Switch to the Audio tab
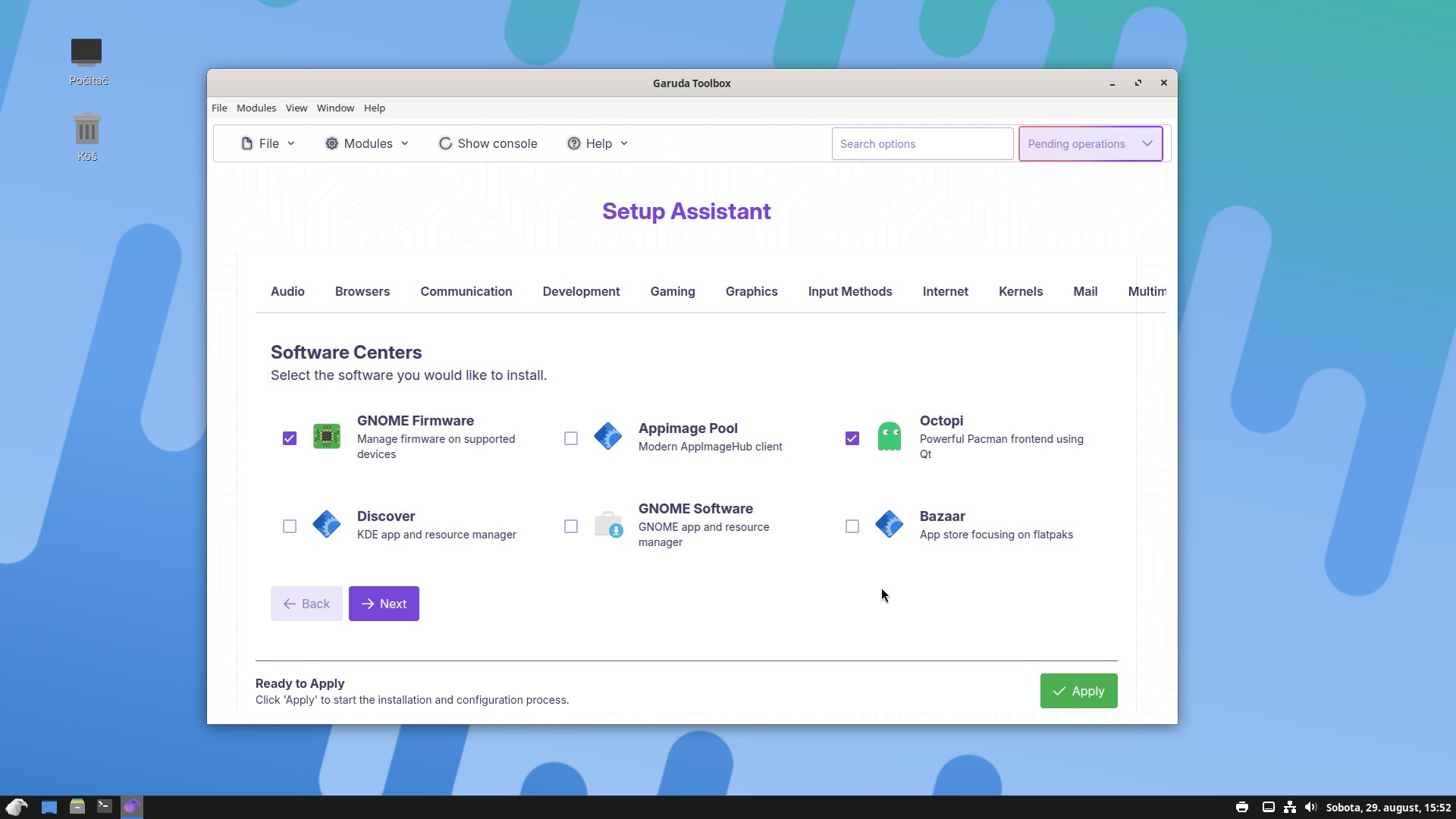 [287, 291]
